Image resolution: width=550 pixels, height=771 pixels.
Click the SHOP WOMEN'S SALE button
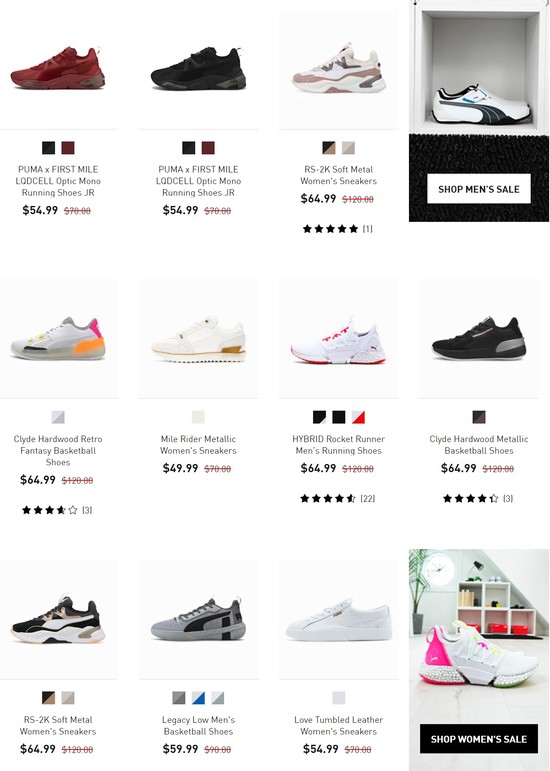479,739
